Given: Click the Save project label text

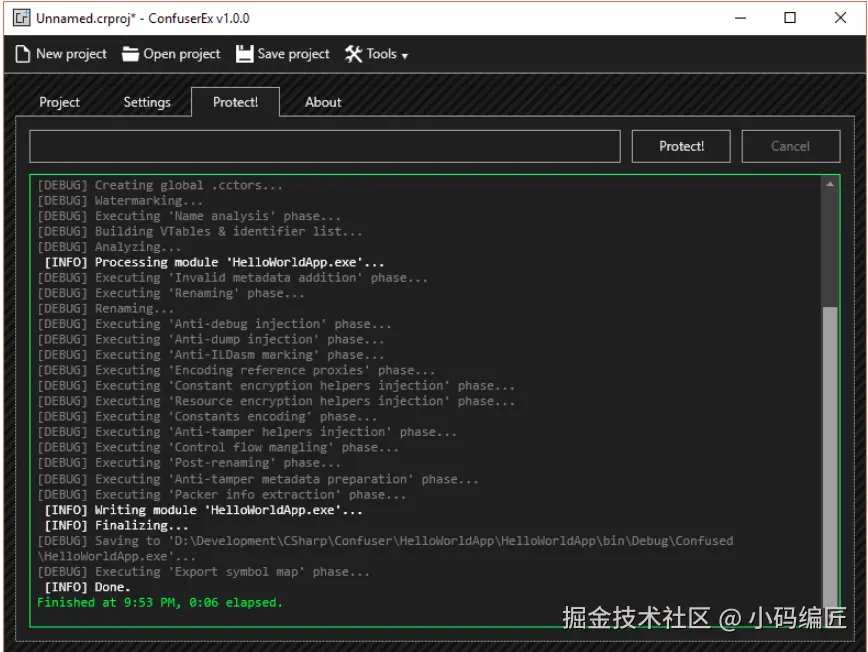Looking at the screenshot, I should point(293,54).
